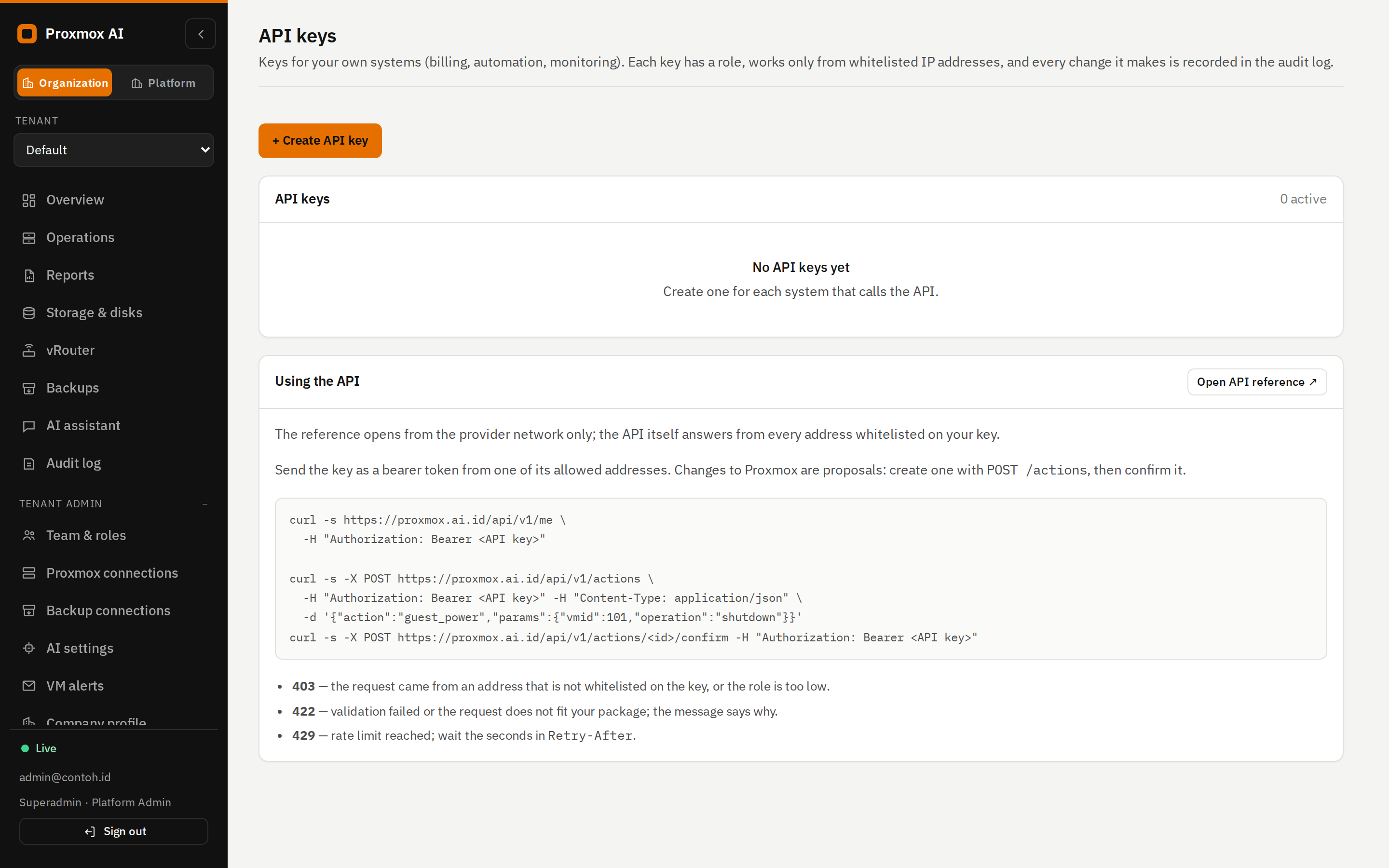The image size is (1389, 868).
Task: Open the Default tenant dropdown
Action: (x=114, y=150)
